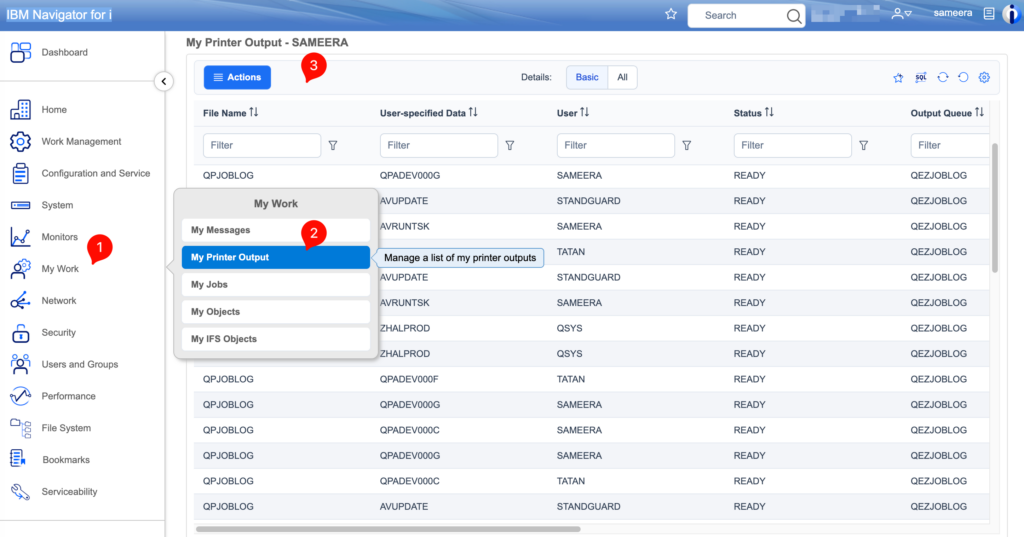Open Work Management gear icon
This screenshot has height=537, width=1024.
20,141
